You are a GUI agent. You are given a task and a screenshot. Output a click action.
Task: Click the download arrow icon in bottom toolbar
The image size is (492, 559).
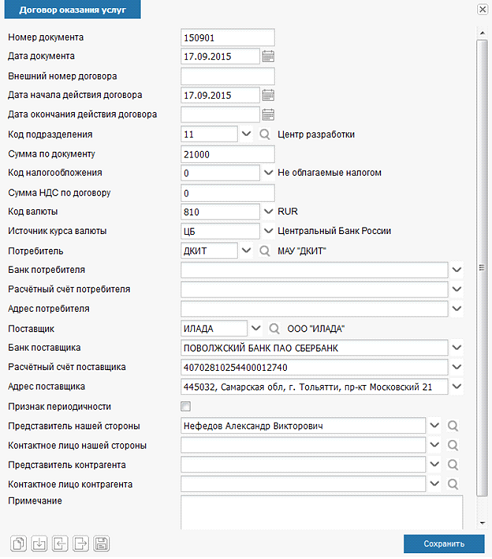[x=39, y=544]
